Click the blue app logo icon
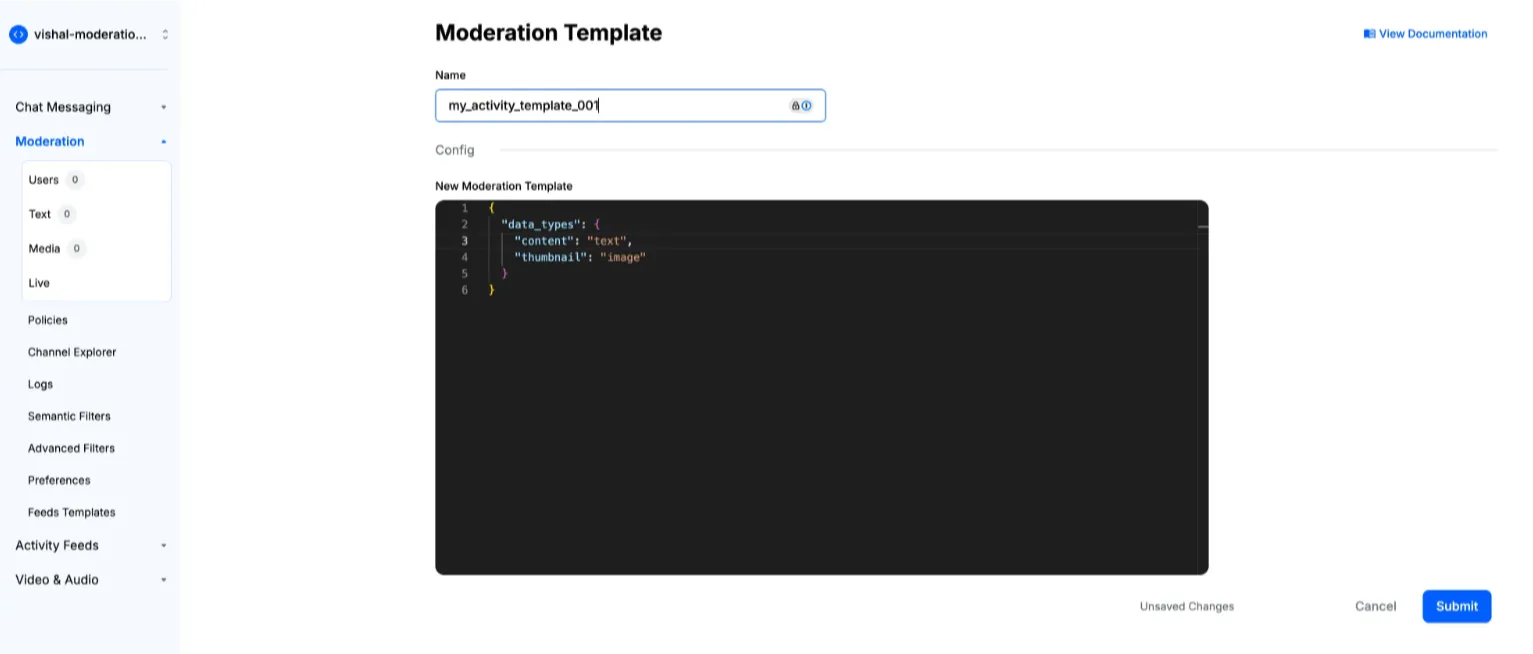1533x654 pixels. pos(18,34)
